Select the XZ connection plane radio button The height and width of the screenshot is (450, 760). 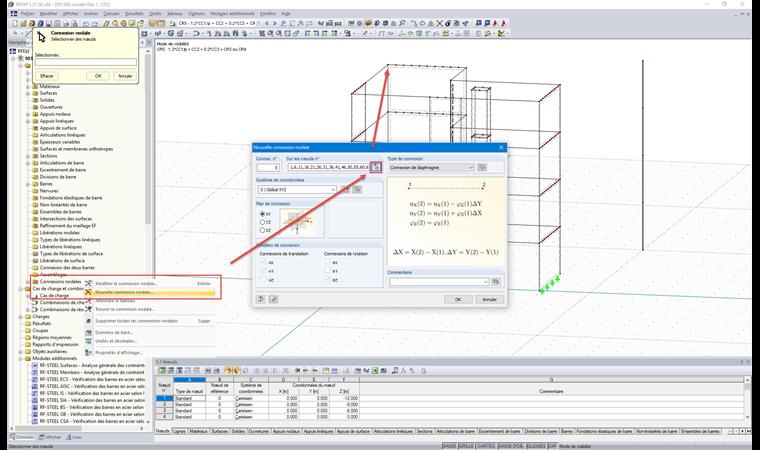point(263,230)
